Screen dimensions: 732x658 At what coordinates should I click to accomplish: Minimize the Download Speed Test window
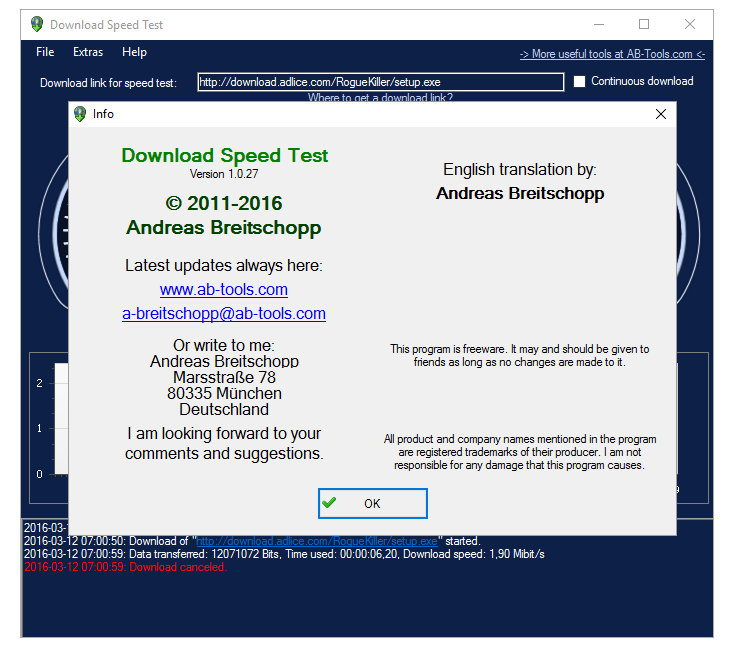[x=599, y=24]
